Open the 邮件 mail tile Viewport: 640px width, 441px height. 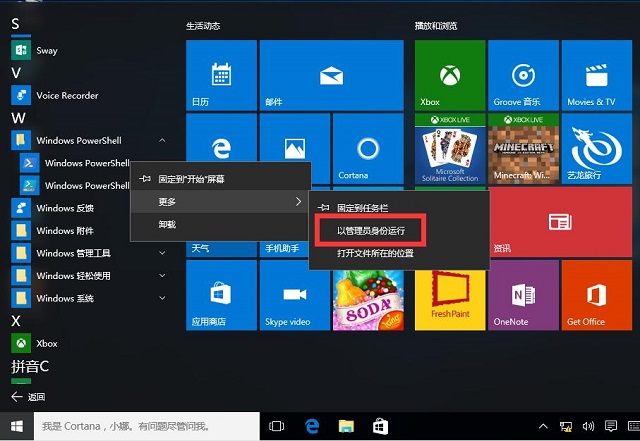point(331,75)
